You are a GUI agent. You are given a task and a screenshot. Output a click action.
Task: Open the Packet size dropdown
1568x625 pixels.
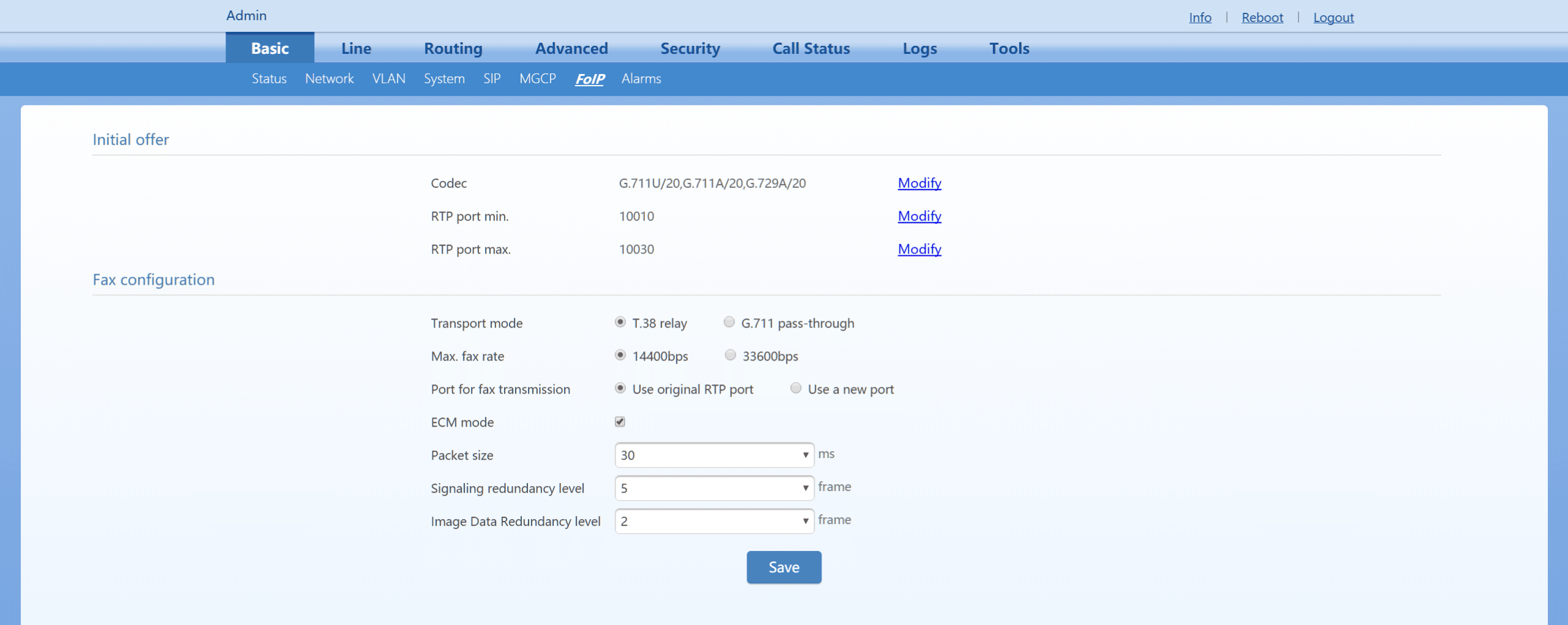point(714,455)
